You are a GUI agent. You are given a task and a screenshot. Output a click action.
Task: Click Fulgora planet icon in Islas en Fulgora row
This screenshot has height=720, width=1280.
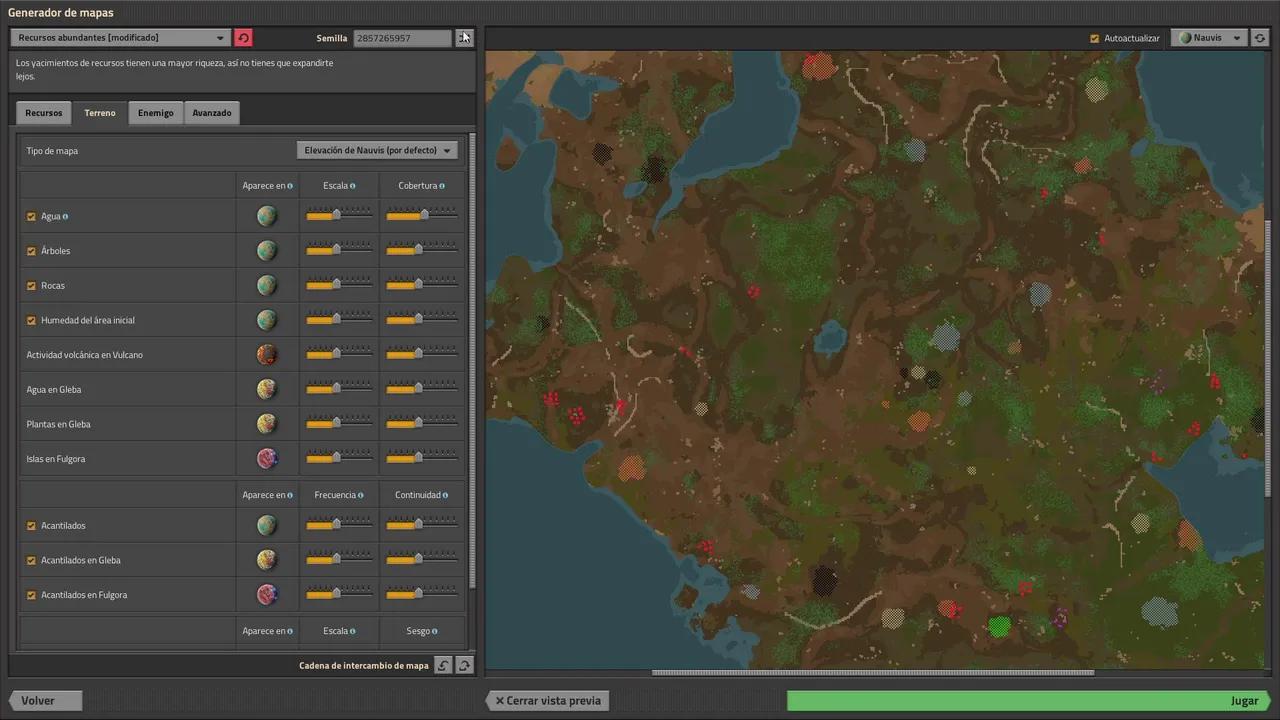[x=266, y=459]
